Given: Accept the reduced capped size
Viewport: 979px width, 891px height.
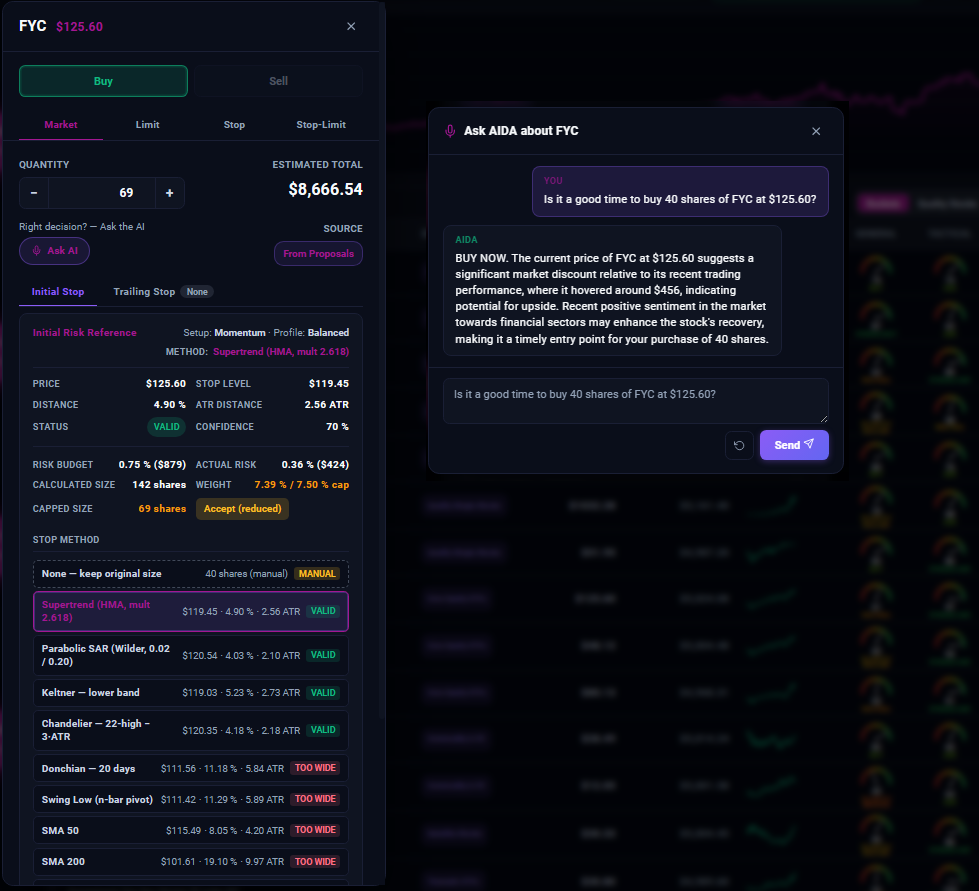Looking at the screenshot, I should click(x=242, y=509).
